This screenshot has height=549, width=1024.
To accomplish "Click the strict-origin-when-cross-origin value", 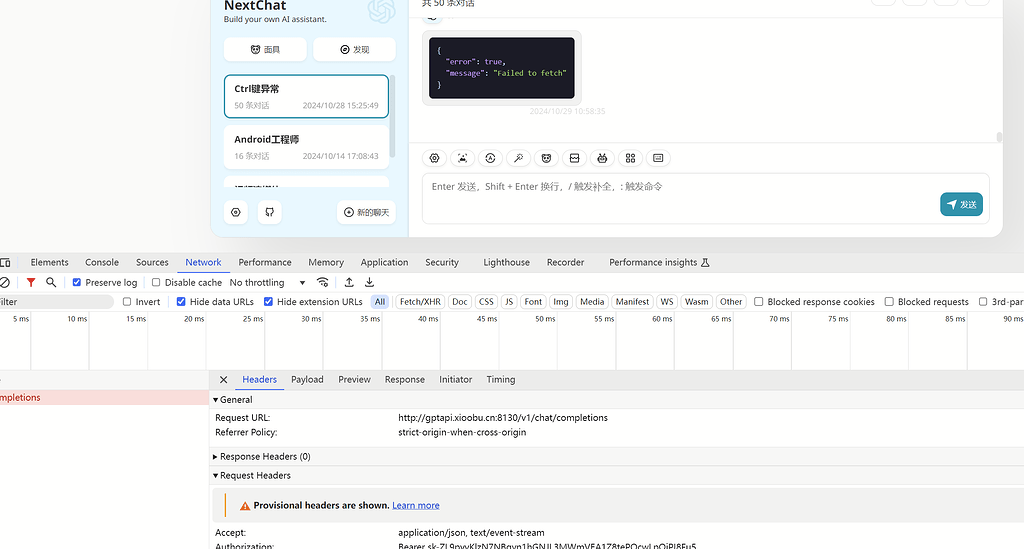I will tap(462, 432).
